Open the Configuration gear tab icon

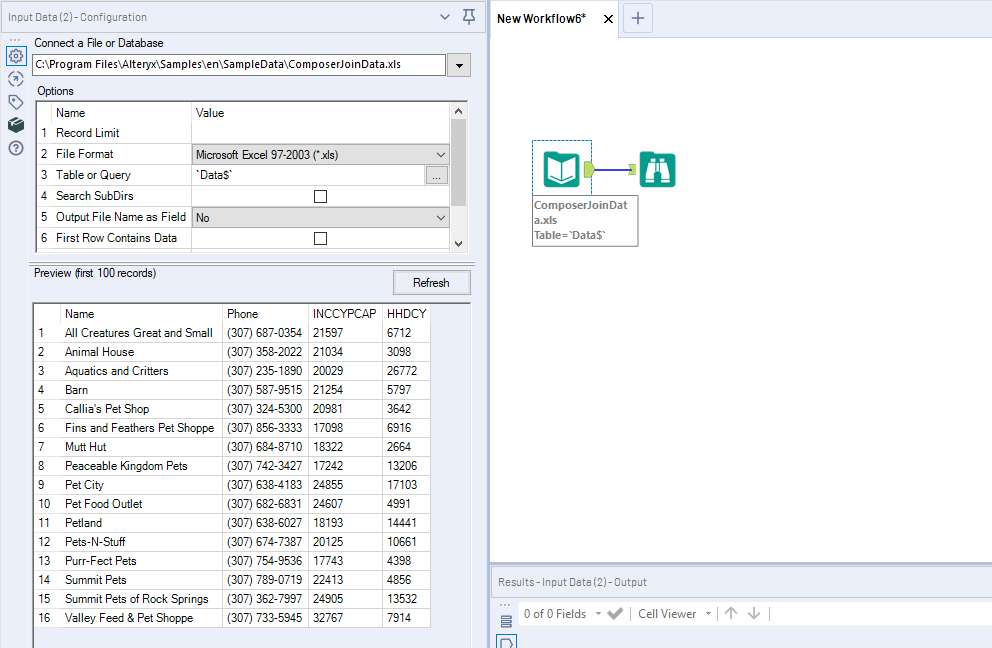coord(15,56)
